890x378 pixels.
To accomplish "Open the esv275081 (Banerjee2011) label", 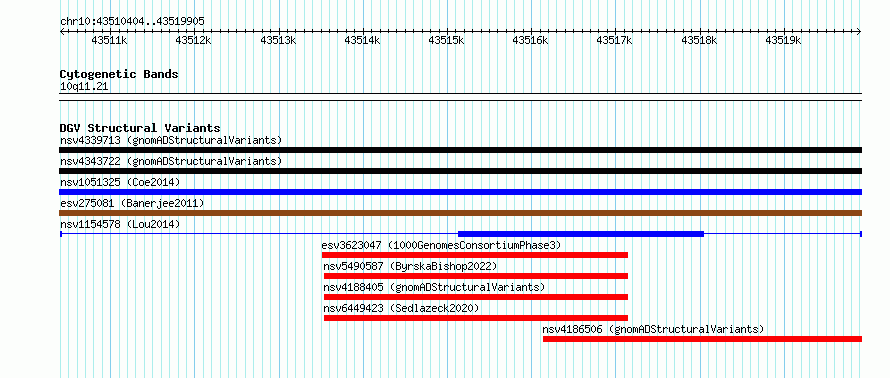I will [x=132, y=203].
